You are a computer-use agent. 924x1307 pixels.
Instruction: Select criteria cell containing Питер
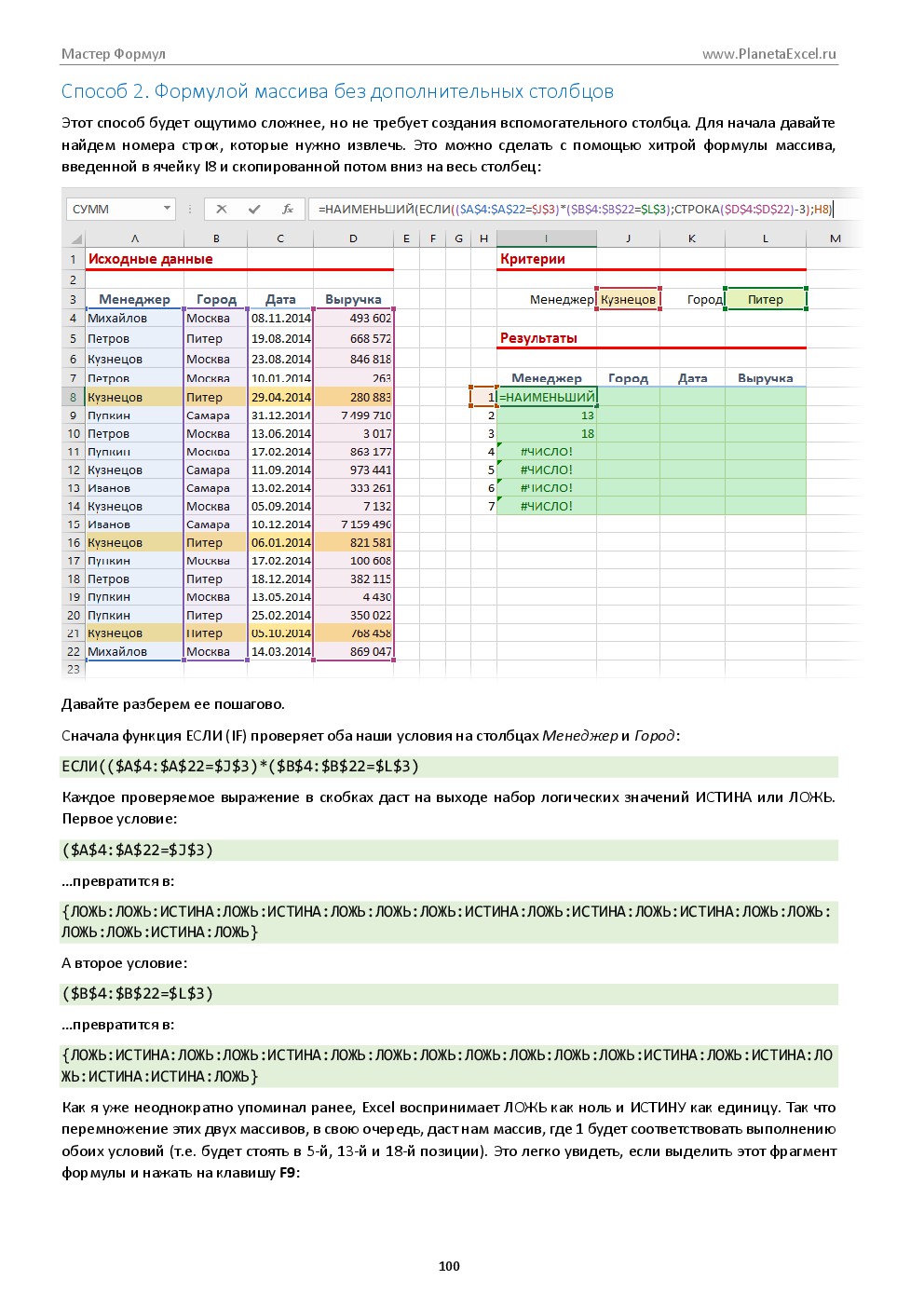(x=766, y=299)
